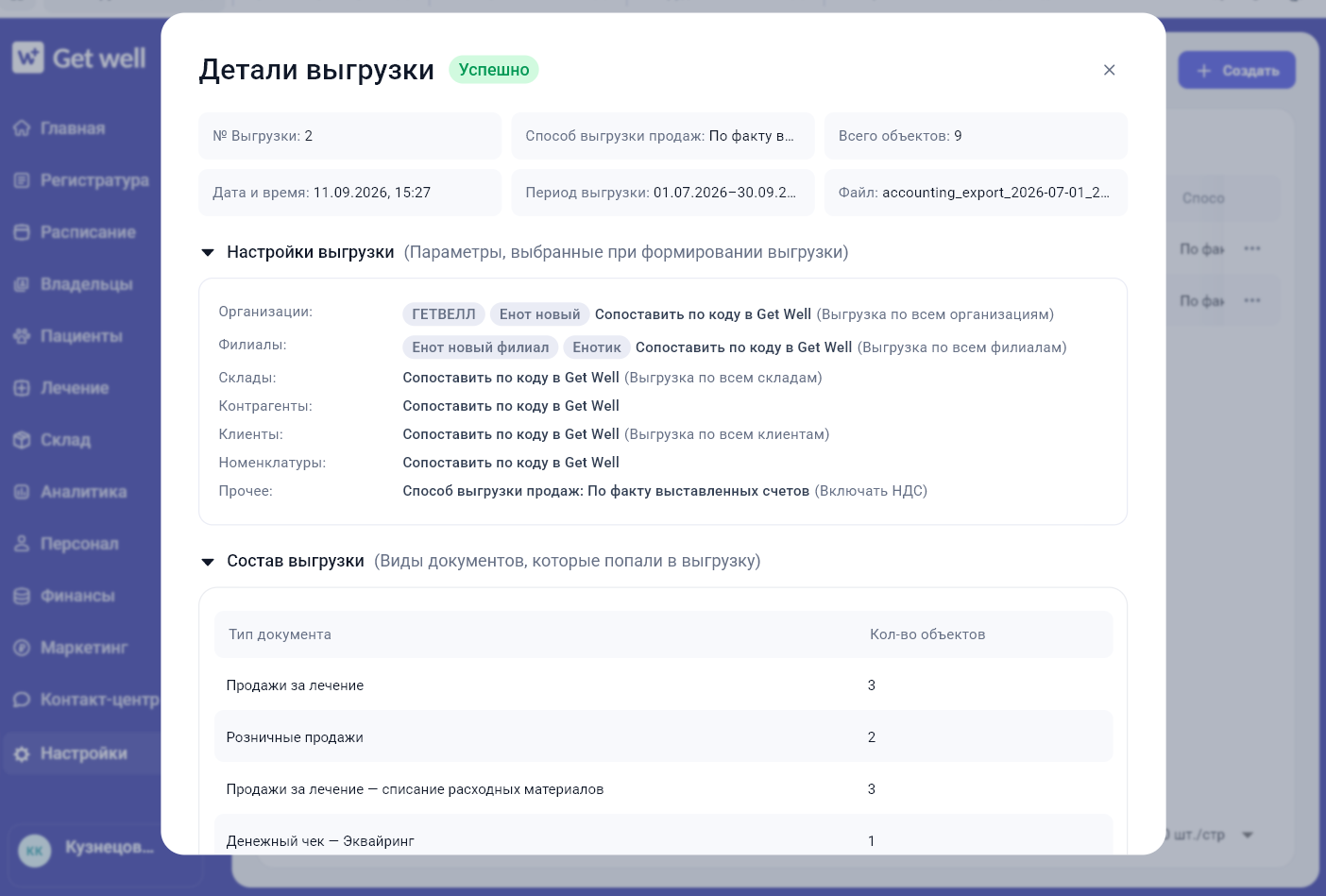
Task: Click the Пациенты paw icon
Action: pyautogui.click(x=22, y=336)
